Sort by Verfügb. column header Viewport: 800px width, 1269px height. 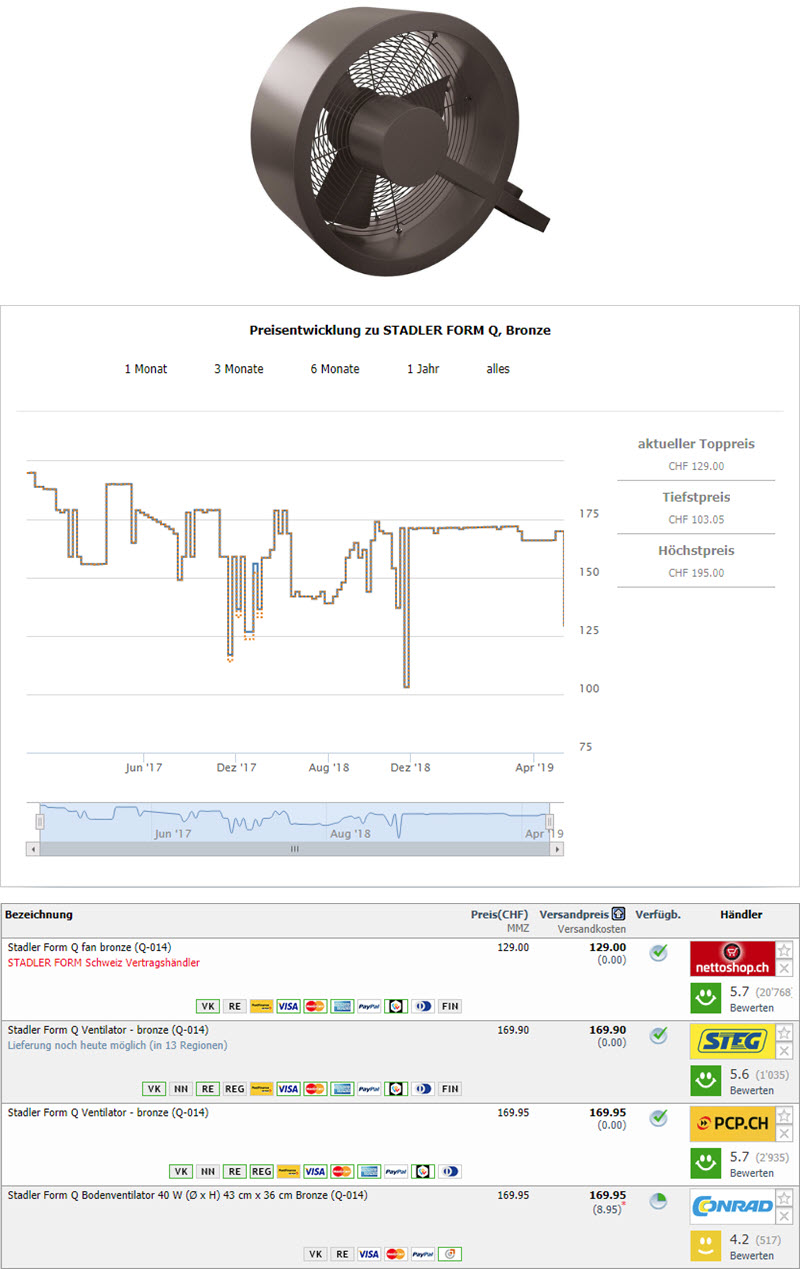pos(658,914)
